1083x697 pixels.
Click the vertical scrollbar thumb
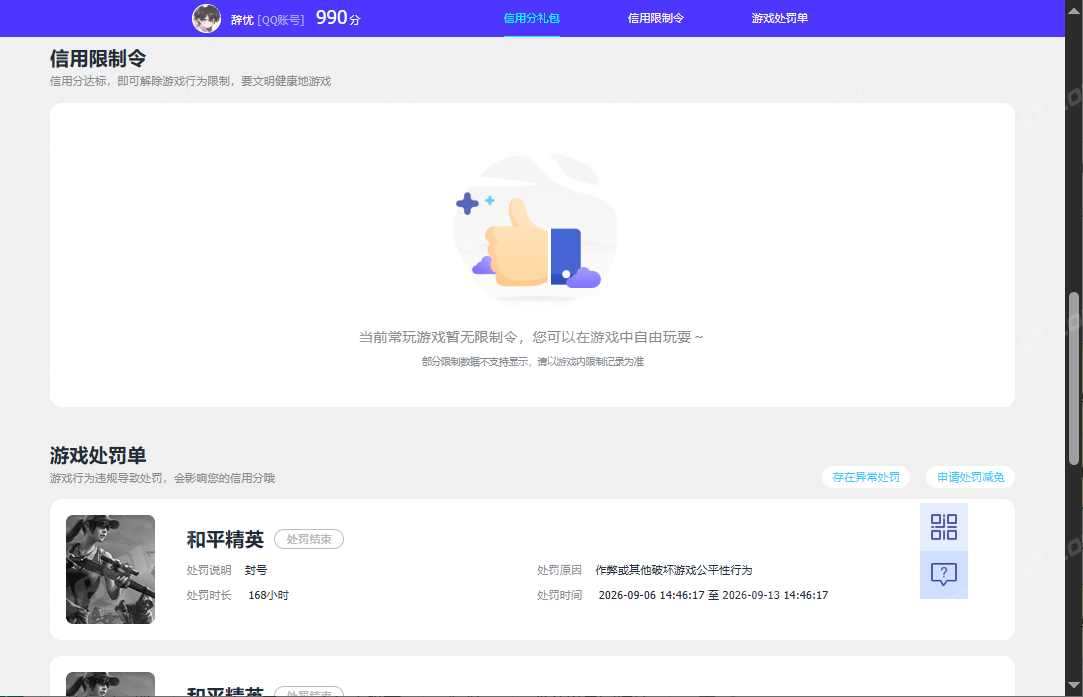1073,379
